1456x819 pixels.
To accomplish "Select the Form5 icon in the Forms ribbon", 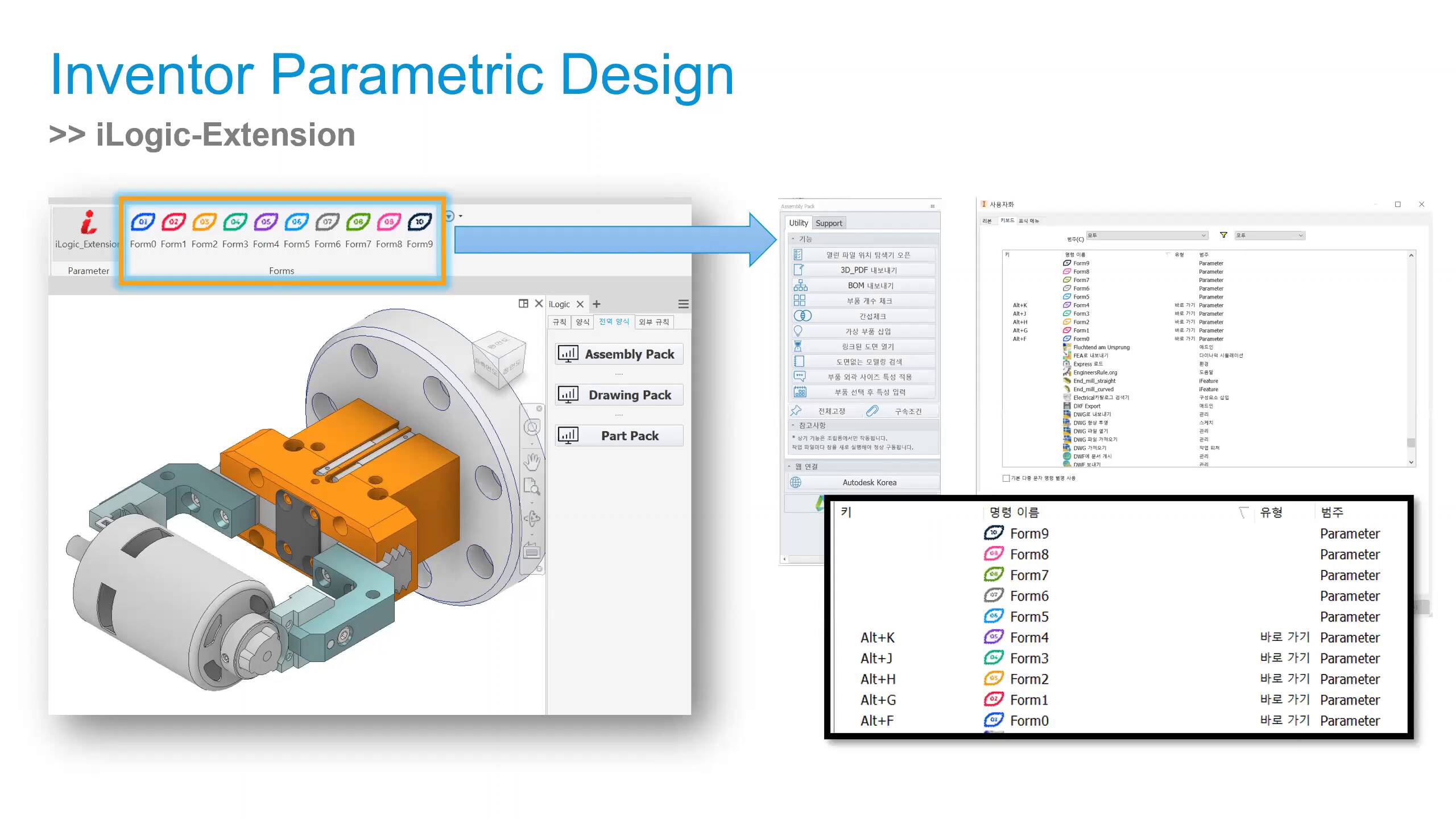I will [296, 222].
